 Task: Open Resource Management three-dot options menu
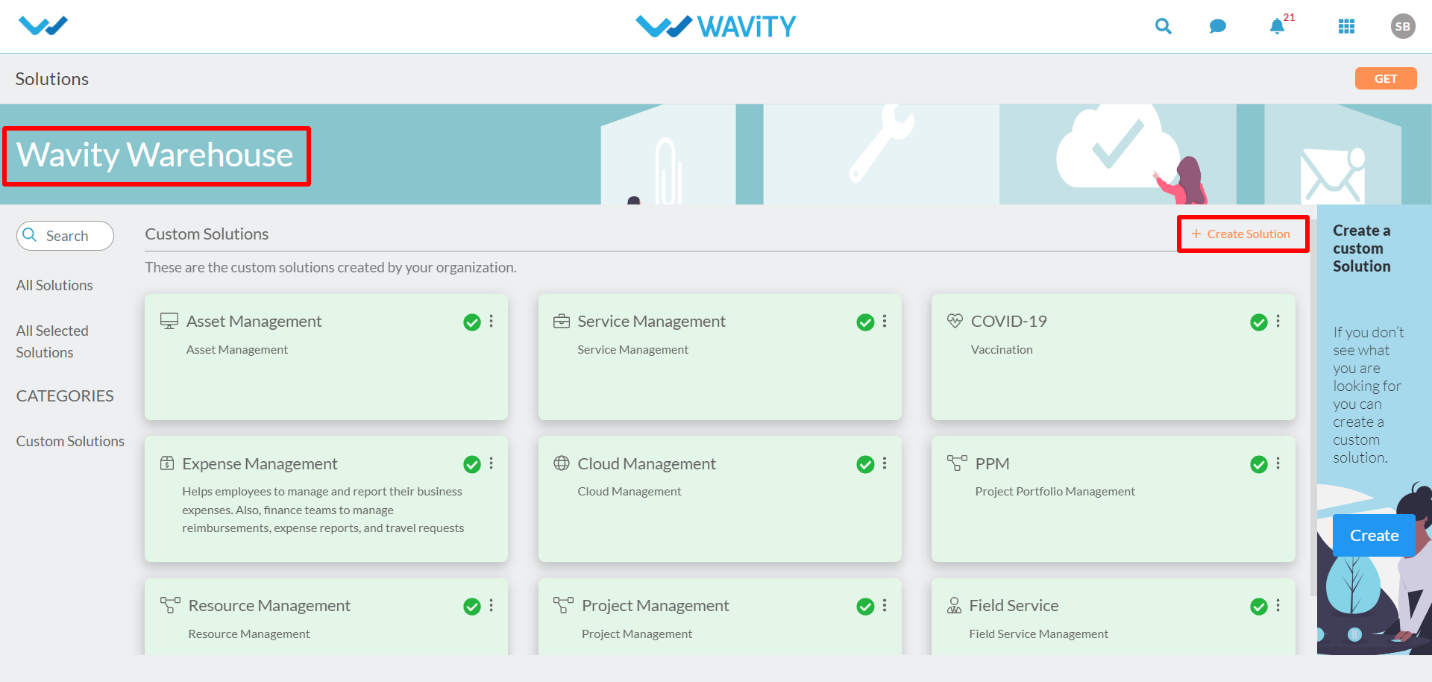click(x=491, y=606)
